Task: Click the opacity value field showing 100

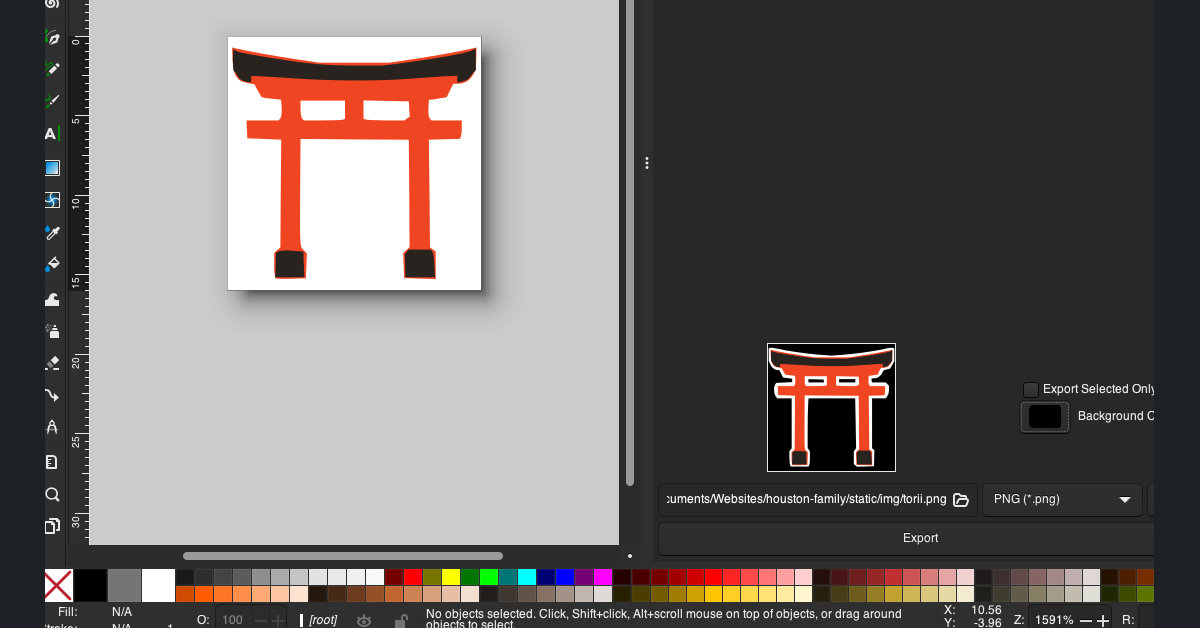Action: [x=232, y=620]
